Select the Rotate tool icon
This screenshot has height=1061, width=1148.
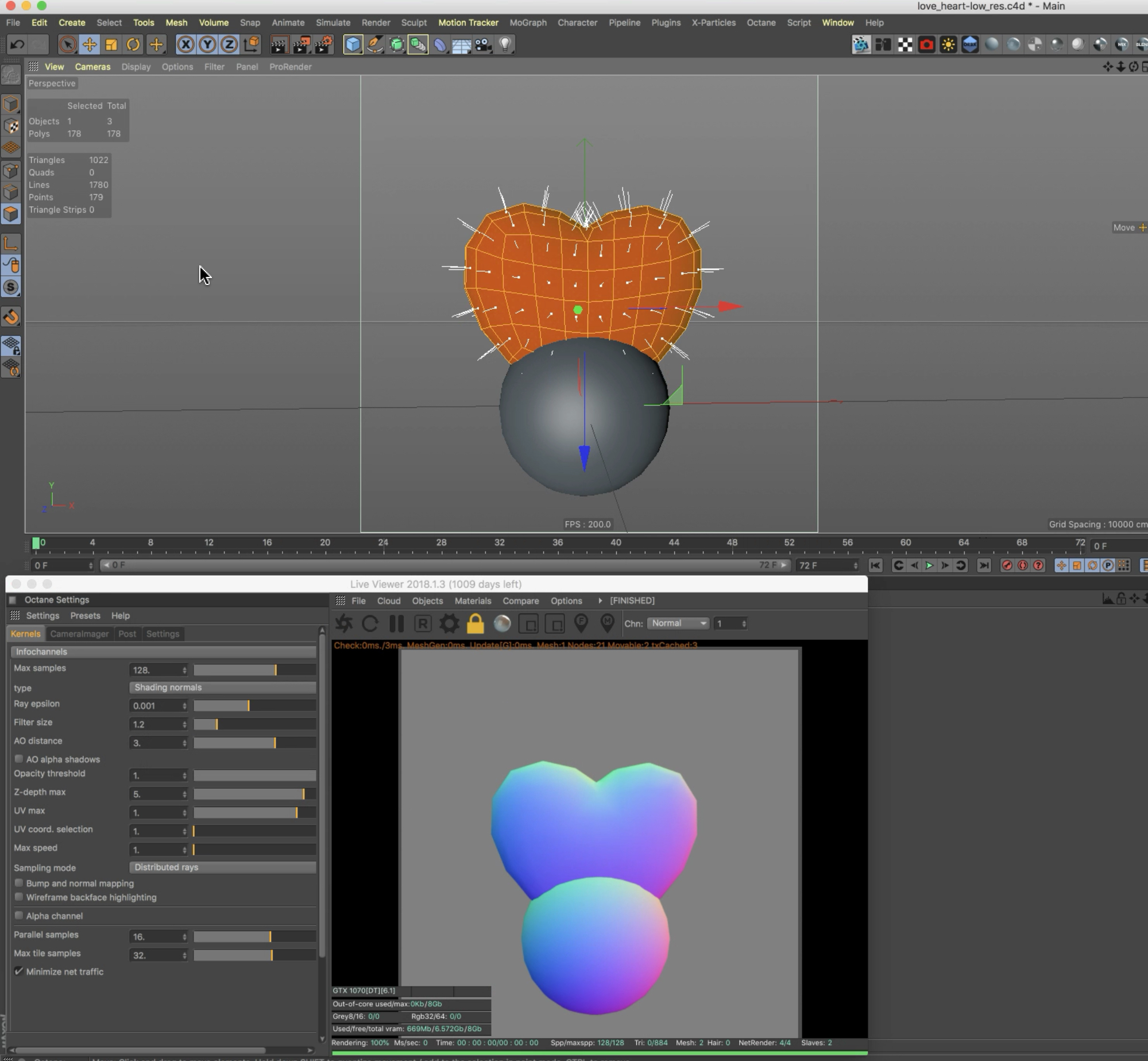tap(133, 44)
